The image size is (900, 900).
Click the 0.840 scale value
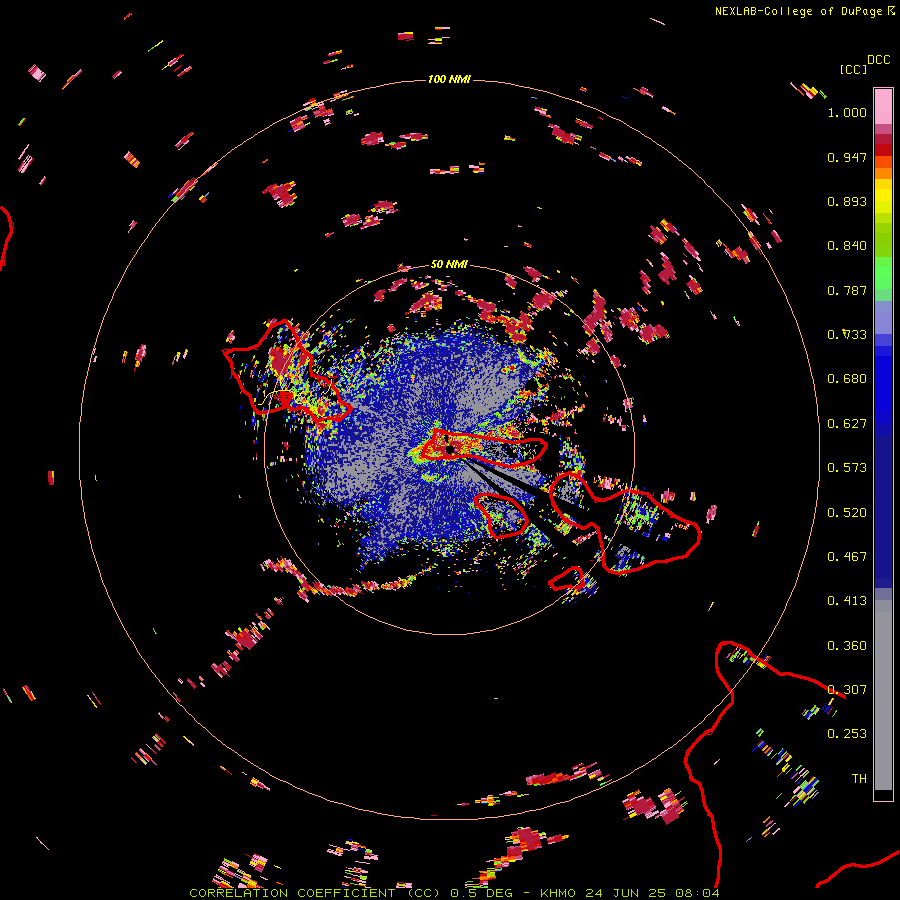(x=847, y=246)
